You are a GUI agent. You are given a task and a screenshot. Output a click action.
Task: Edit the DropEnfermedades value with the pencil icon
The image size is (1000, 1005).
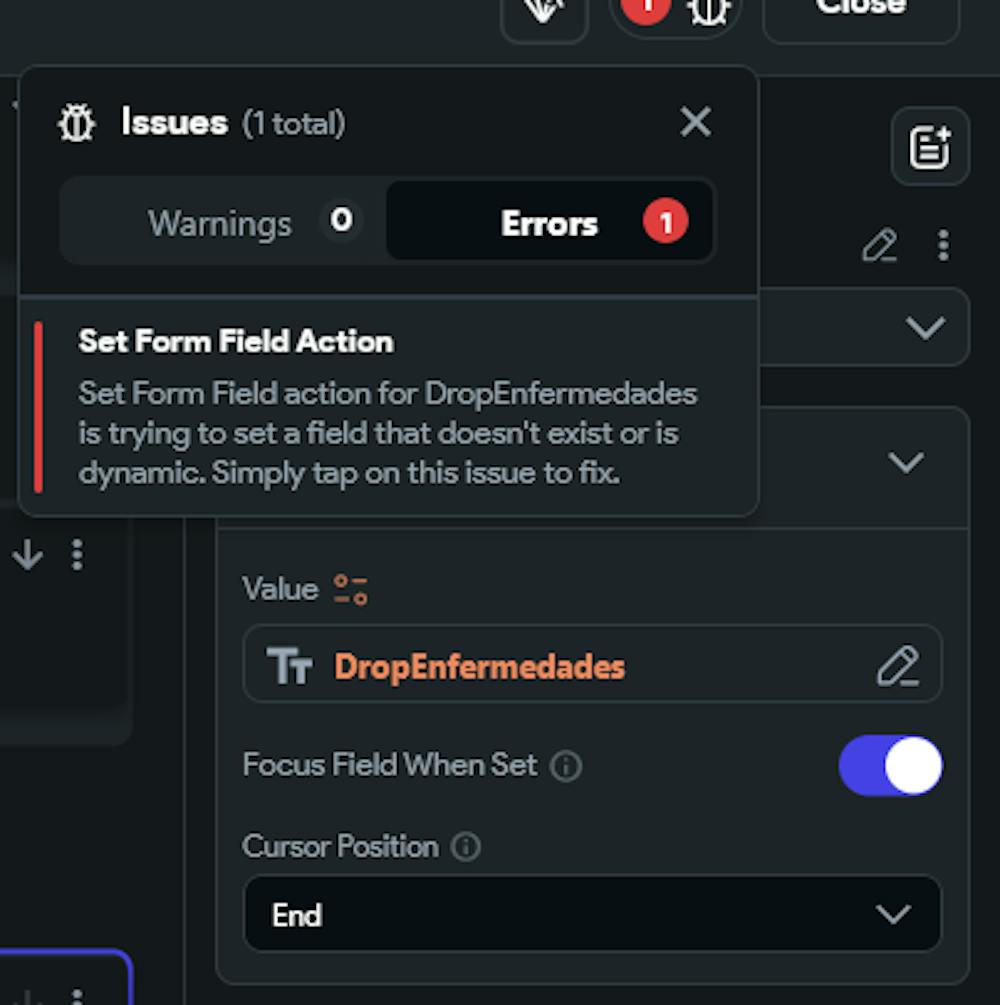click(897, 666)
